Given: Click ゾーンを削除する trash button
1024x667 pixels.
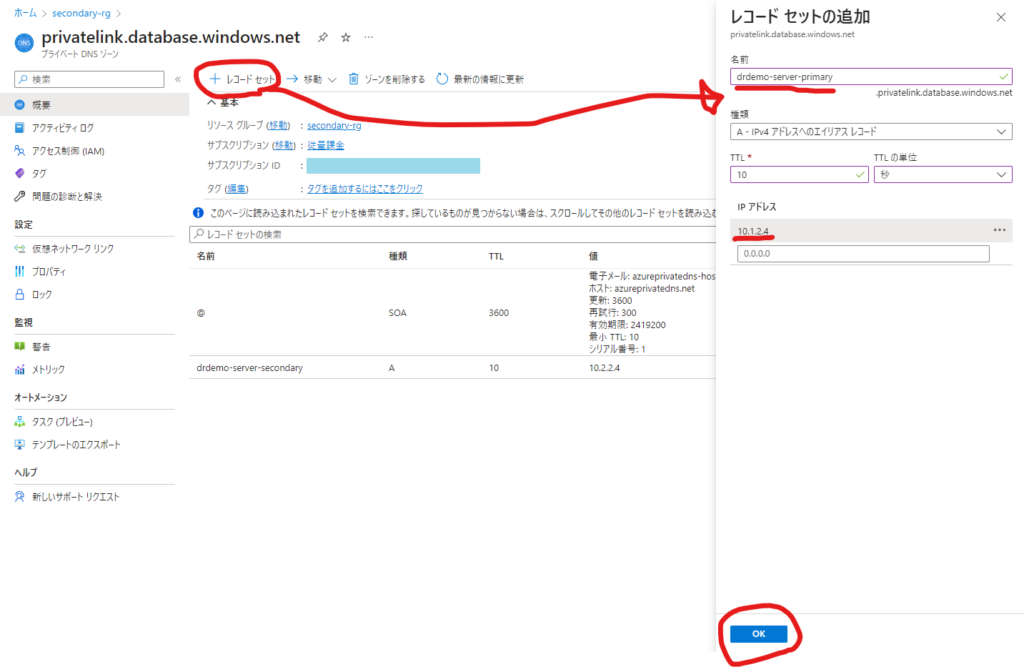Looking at the screenshot, I should [x=387, y=79].
